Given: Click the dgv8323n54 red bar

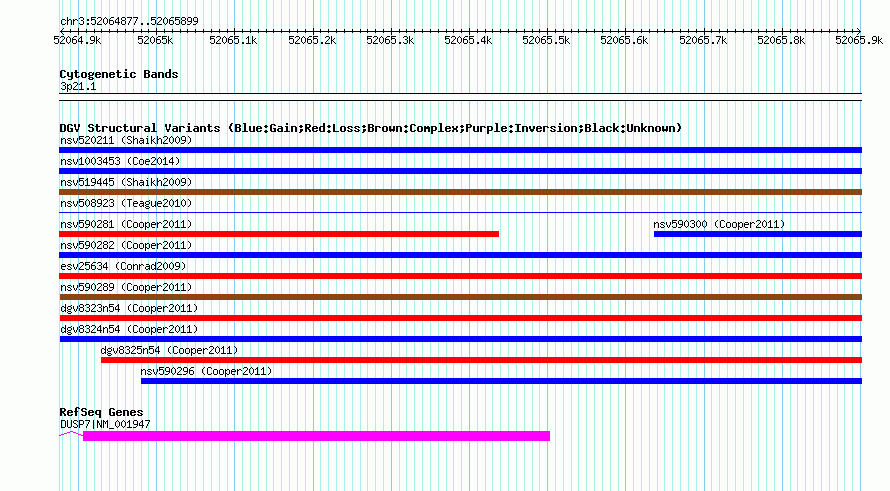Looking at the screenshot, I should point(460,318).
